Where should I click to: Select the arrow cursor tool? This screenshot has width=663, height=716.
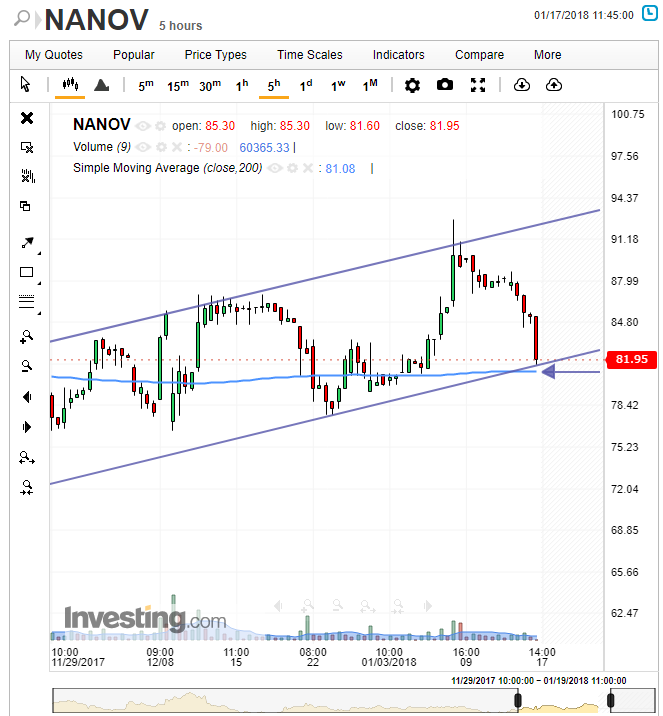coord(25,84)
